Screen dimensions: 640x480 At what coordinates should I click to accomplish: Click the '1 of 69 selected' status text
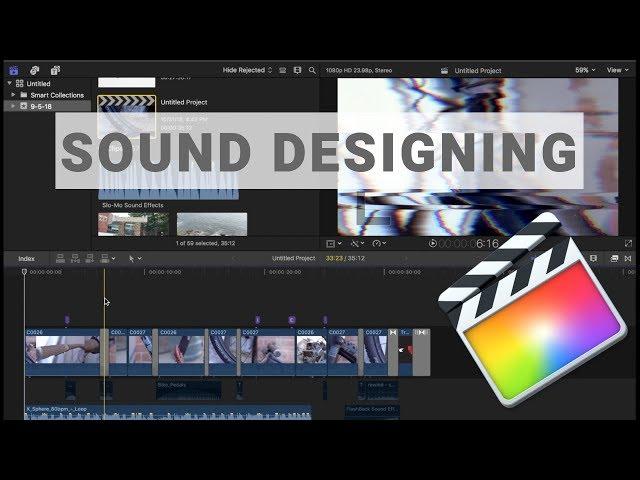pyautogui.click(x=205, y=243)
